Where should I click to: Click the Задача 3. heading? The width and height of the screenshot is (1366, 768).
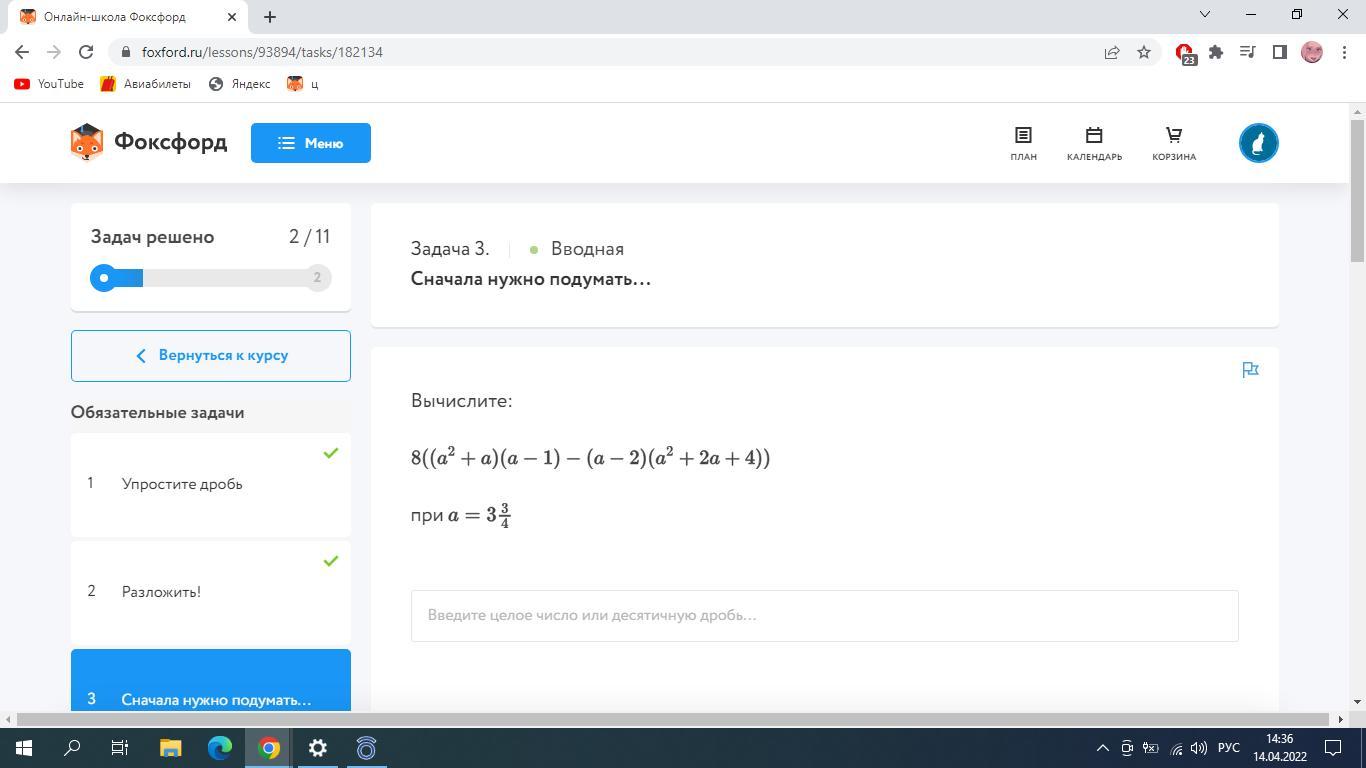click(450, 249)
